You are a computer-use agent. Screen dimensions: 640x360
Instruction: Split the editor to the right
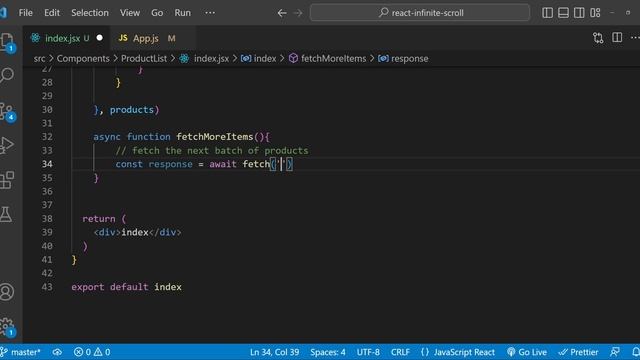coord(617,38)
